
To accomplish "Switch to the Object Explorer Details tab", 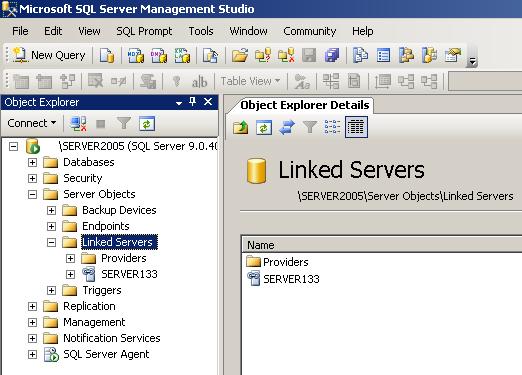I will (304, 105).
